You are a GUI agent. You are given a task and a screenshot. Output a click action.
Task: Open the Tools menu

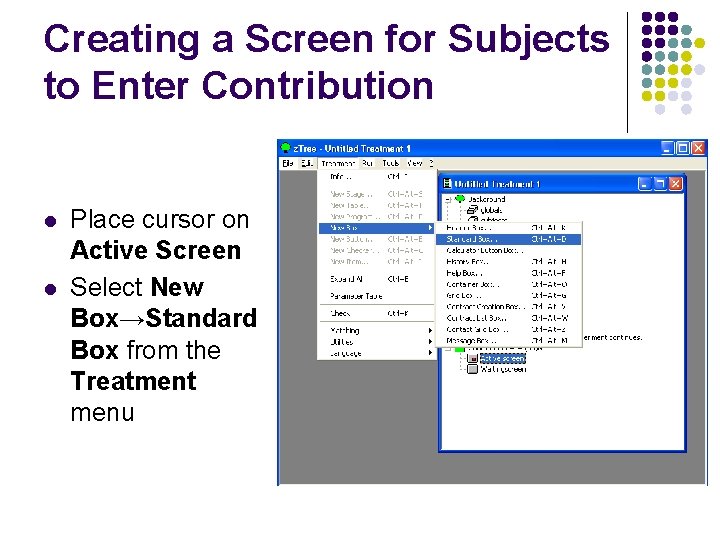click(390, 163)
